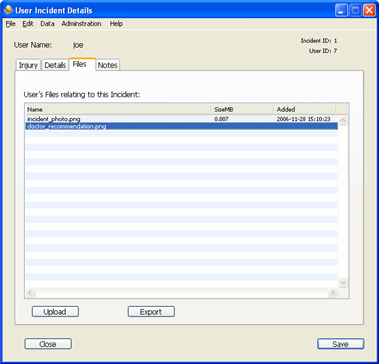Click the Export button
The image size is (379, 364).
tap(151, 312)
